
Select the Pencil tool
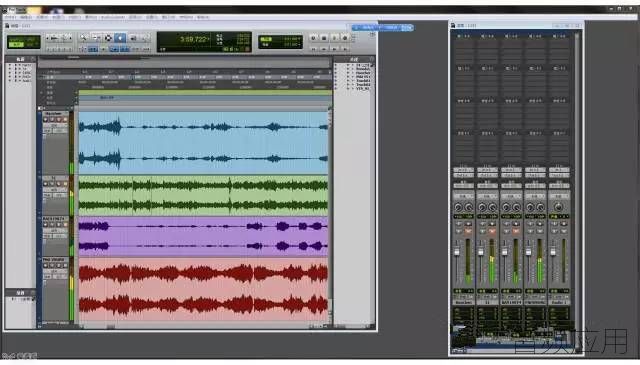click(145, 38)
